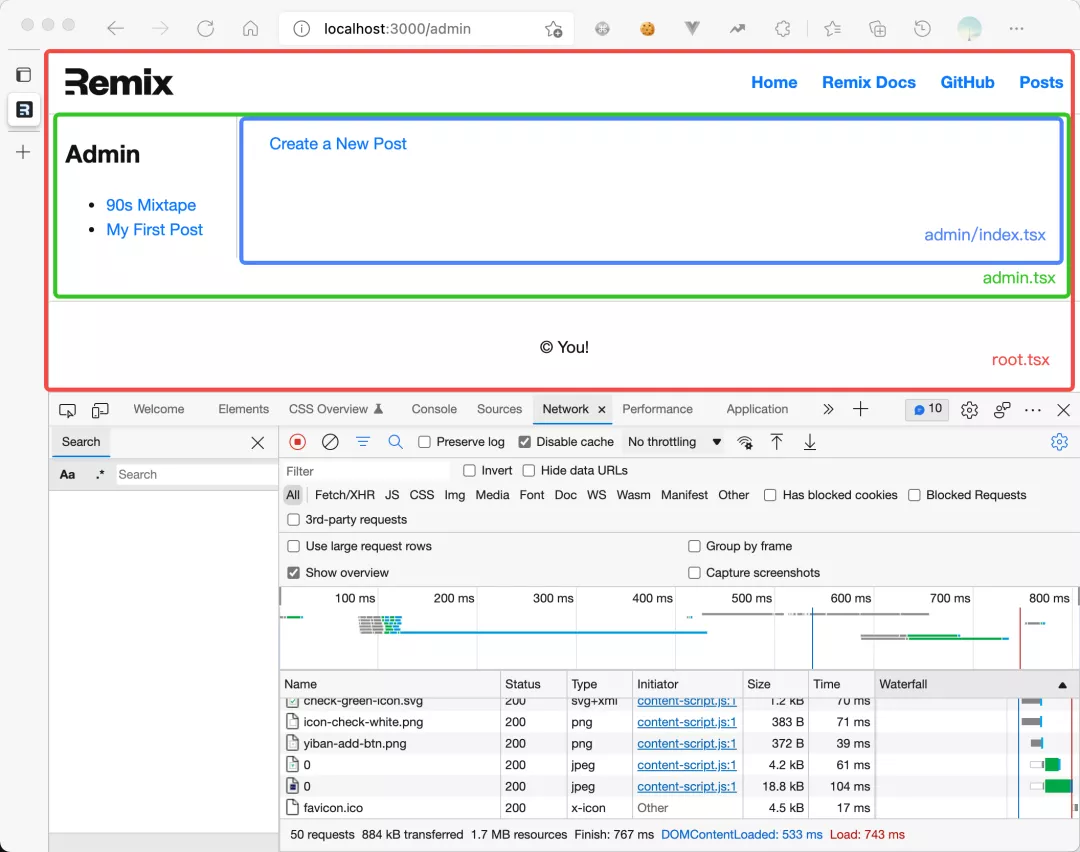Open Network panel settings gear
Image resolution: width=1080 pixels, height=852 pixels.
point(1059,441)
